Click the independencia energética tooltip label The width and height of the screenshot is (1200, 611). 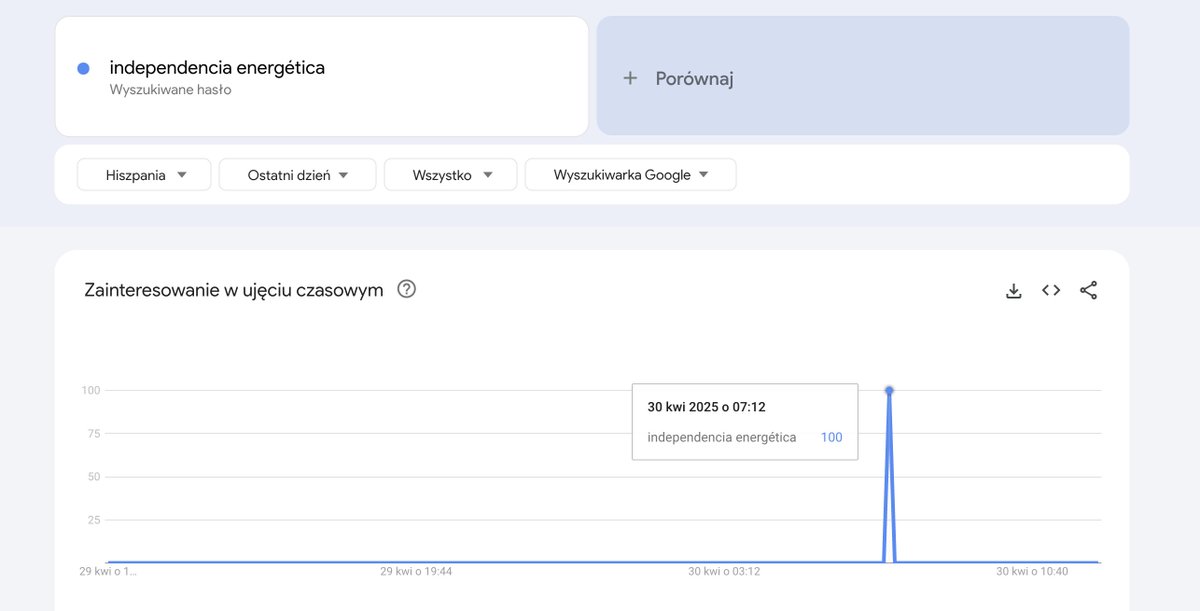[x=722, y=437]
